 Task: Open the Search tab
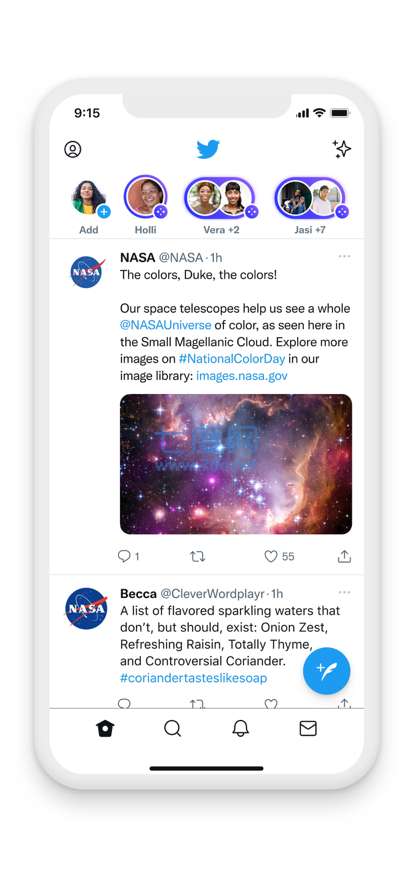tap(173, 729)
